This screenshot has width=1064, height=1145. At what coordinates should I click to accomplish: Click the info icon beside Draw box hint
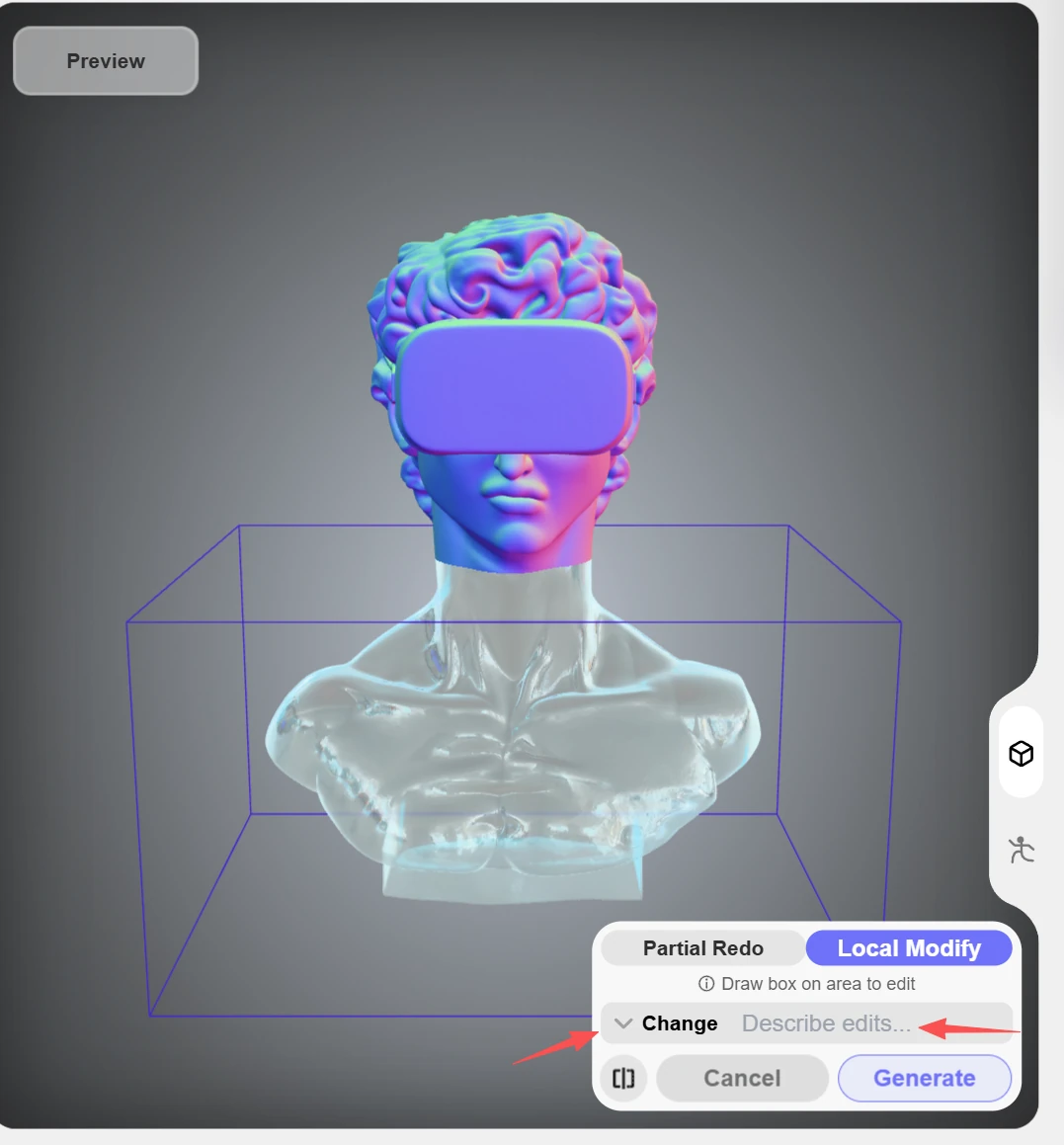(705, 984)
